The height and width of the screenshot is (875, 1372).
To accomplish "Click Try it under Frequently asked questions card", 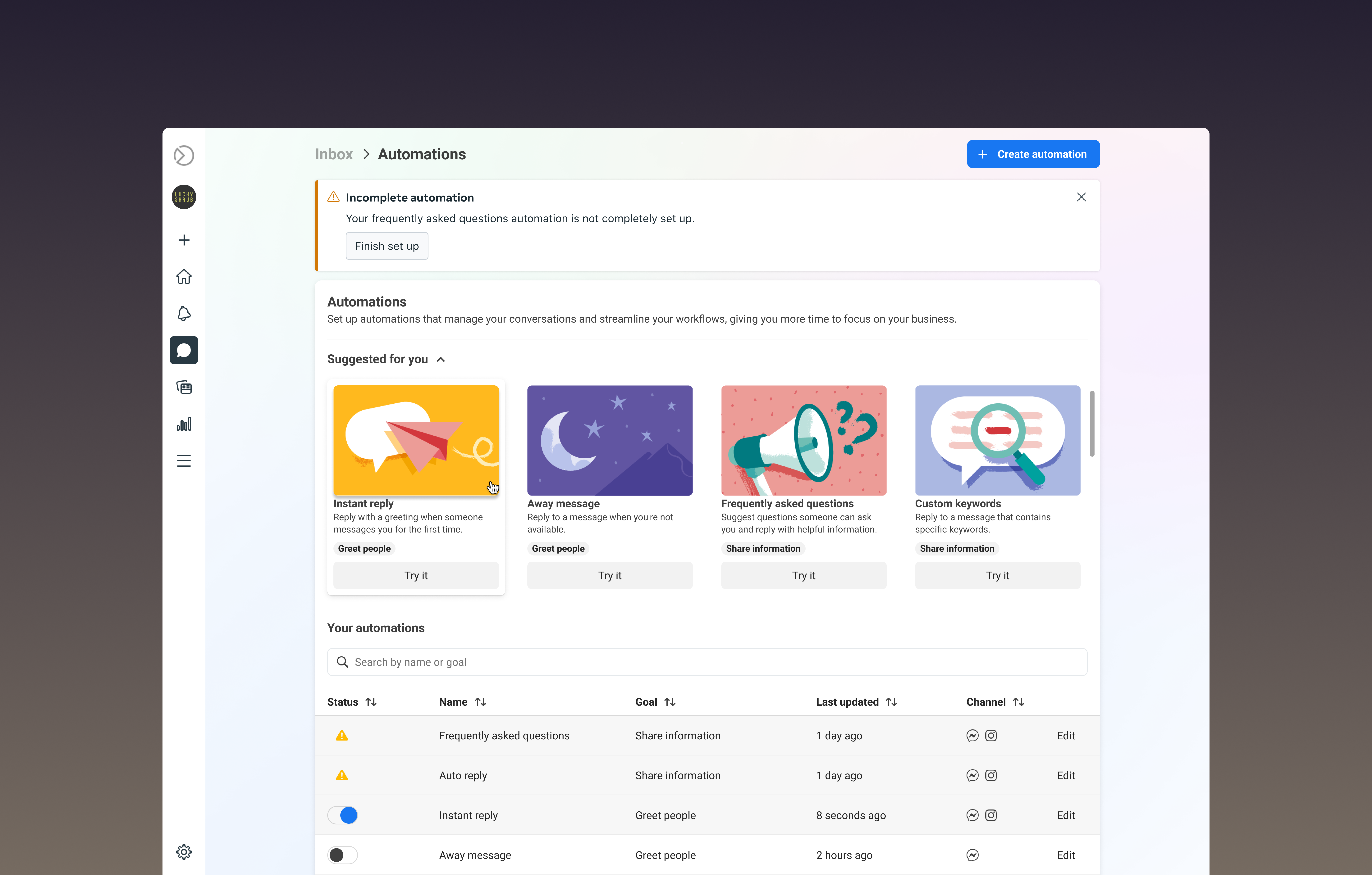I will (803, 575).
